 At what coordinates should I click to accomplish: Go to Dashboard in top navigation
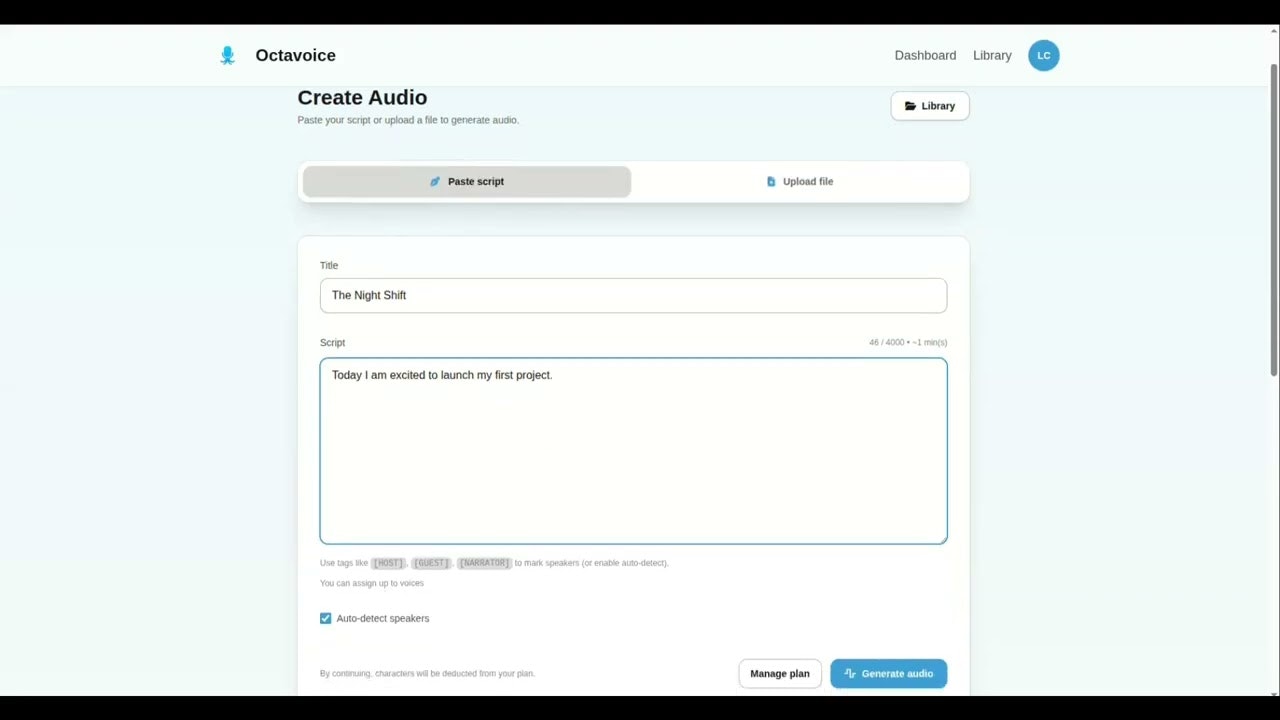click(x=925, y=55)
